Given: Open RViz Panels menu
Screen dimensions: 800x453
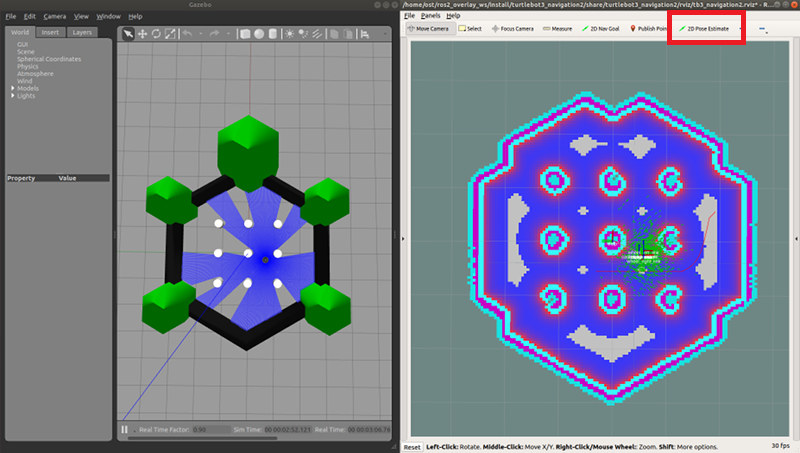Looking at the screenshot, I should (x=431, y=16).
